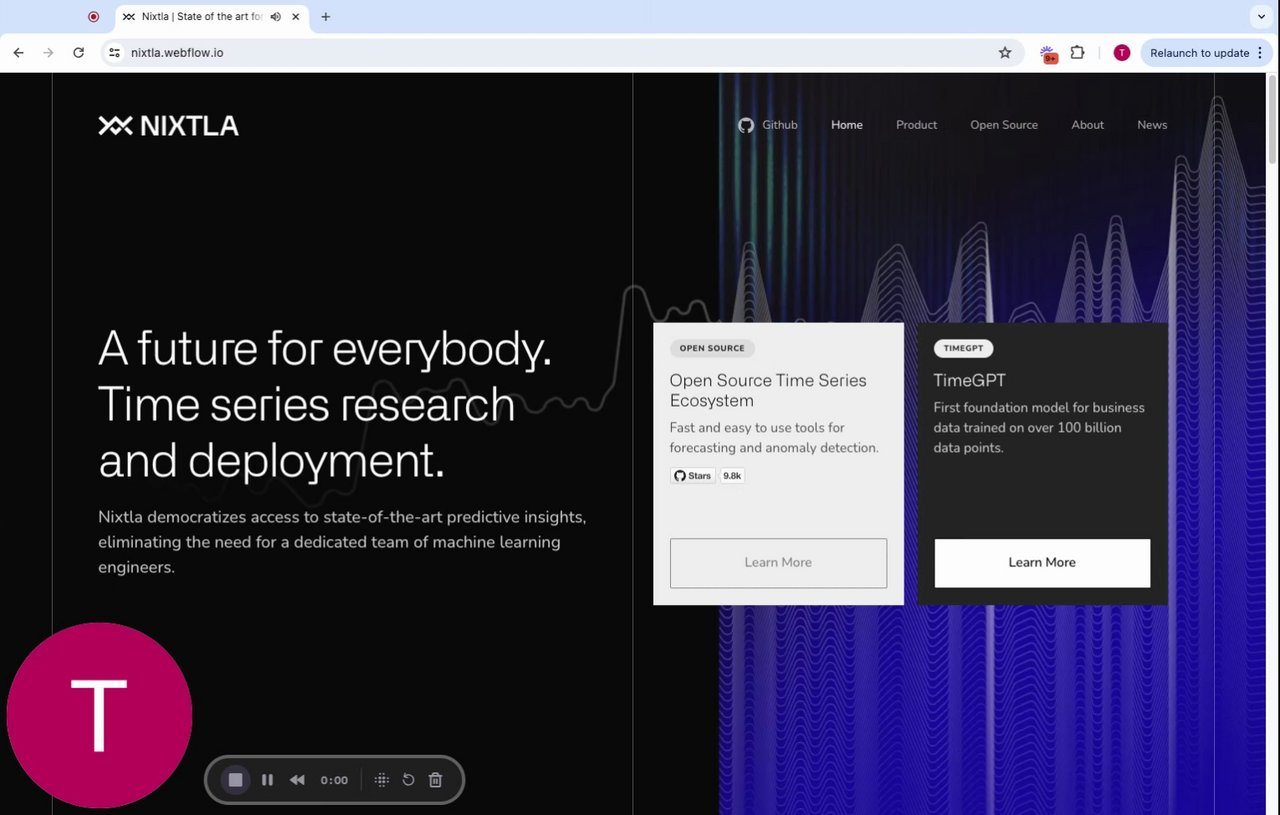Viewport: 1280px width, 815px height.
Task: Click the 'A future for everybody.' headline
Action: point(325,349)
